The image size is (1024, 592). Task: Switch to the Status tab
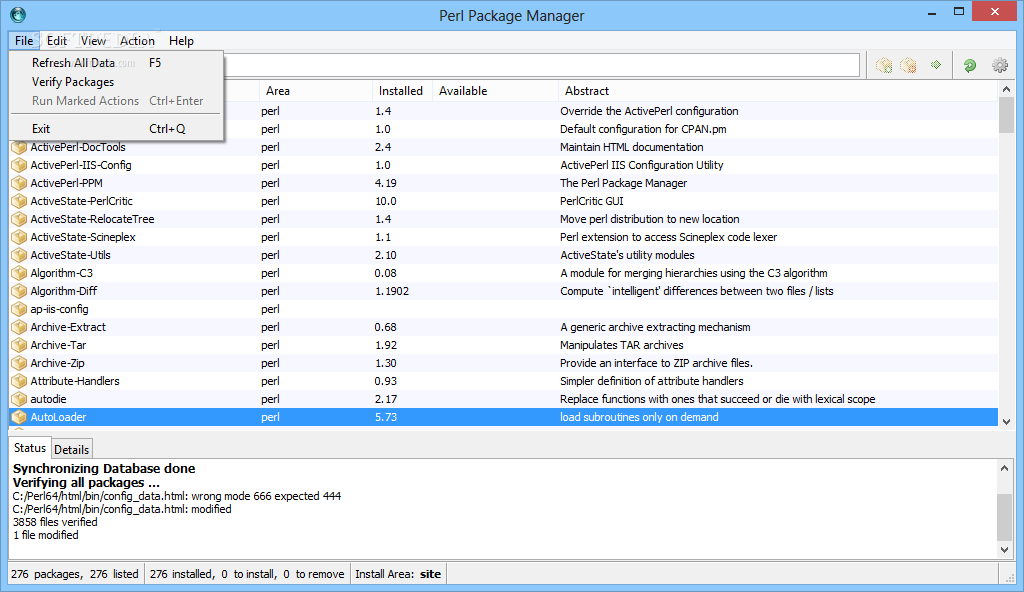(x=30, y=448)
